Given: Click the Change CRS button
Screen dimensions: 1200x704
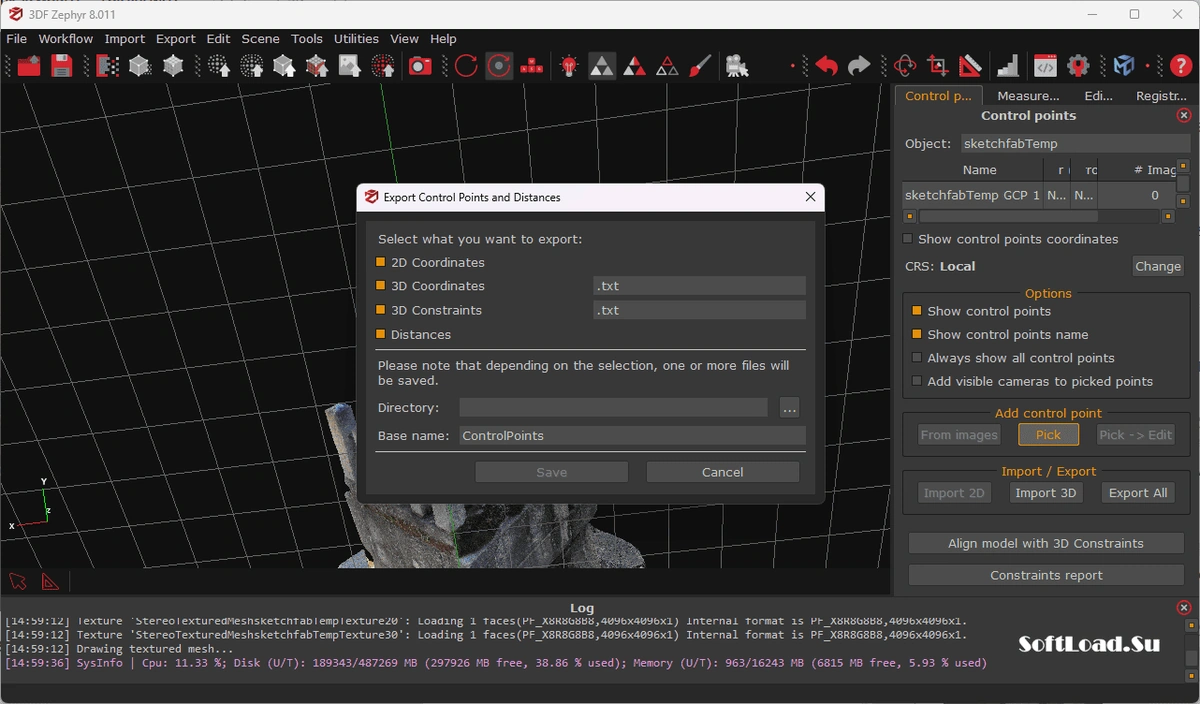Looking at the screenshot, I should pyautogui.click(x=1158, y=266).
